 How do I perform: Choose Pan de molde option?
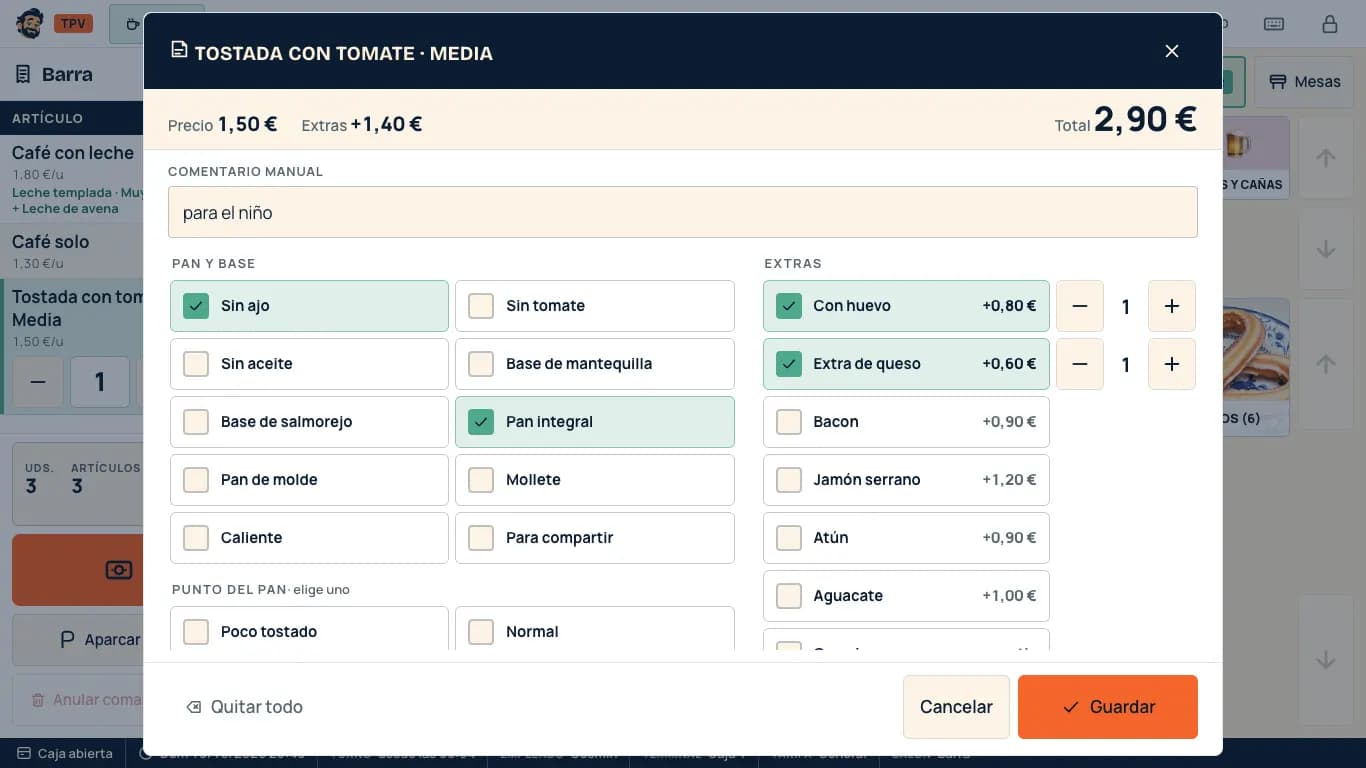309,480
